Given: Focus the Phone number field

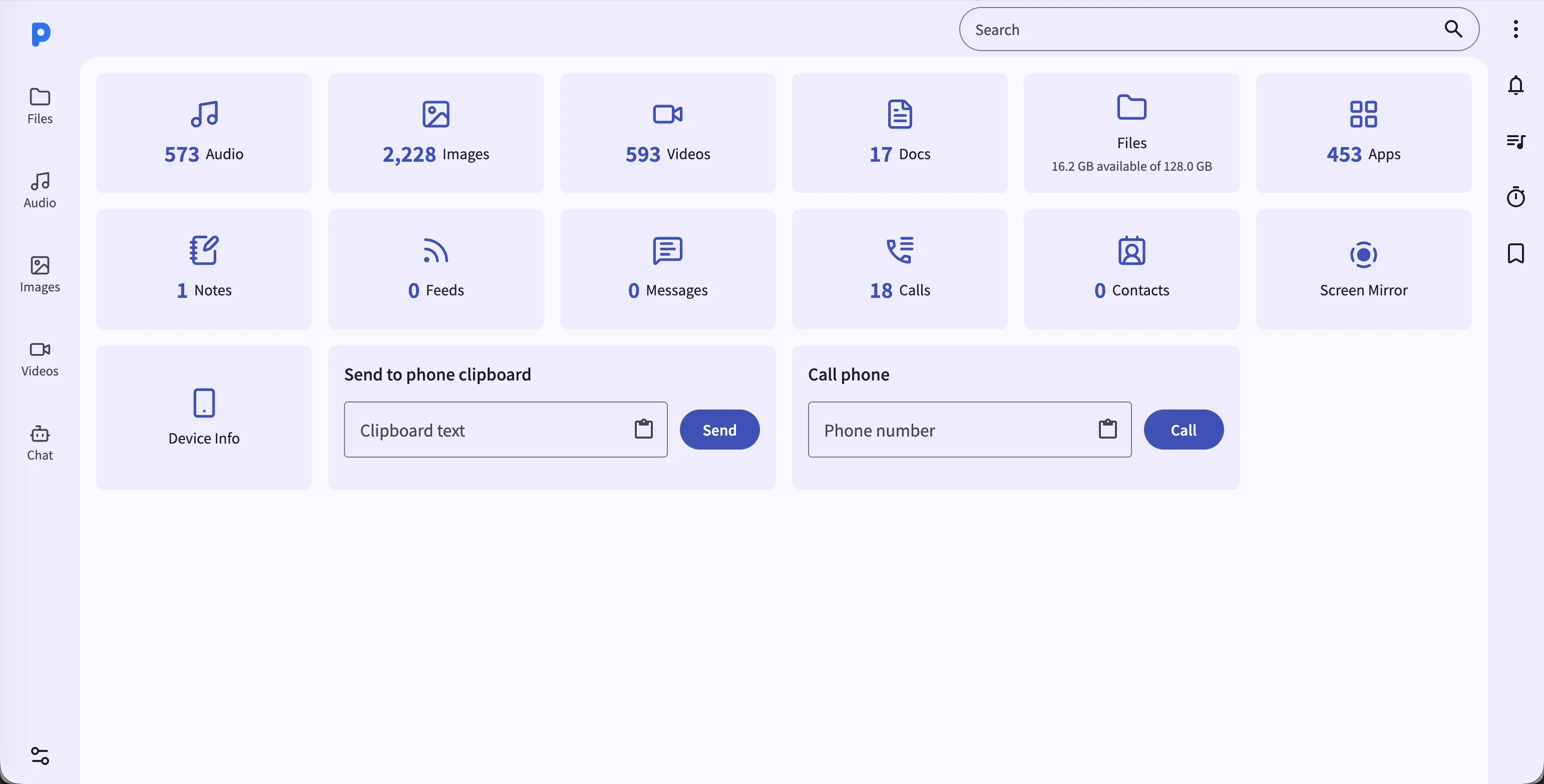Looking at the screenshot, I should pyautogui.click(x=969, y=430).
